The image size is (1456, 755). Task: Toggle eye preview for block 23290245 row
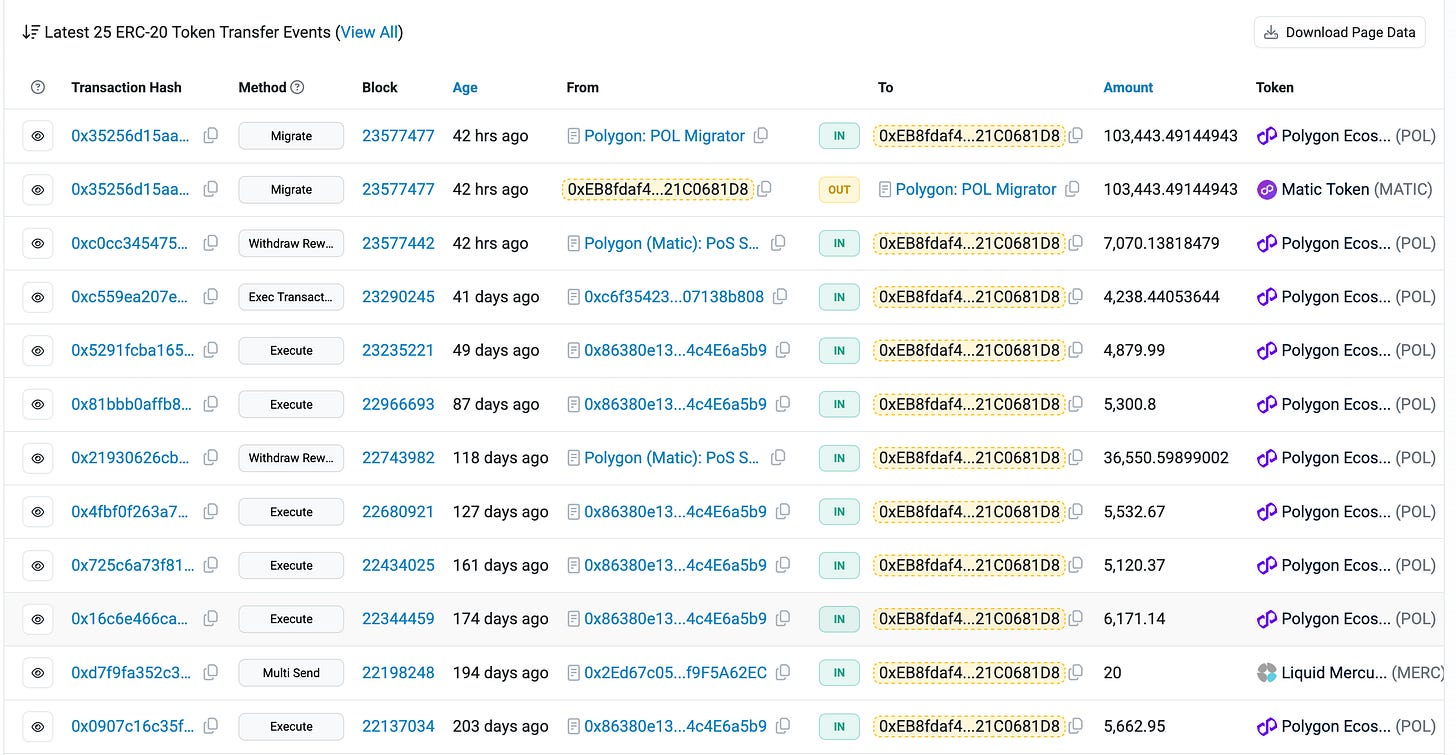pos(38,297)
